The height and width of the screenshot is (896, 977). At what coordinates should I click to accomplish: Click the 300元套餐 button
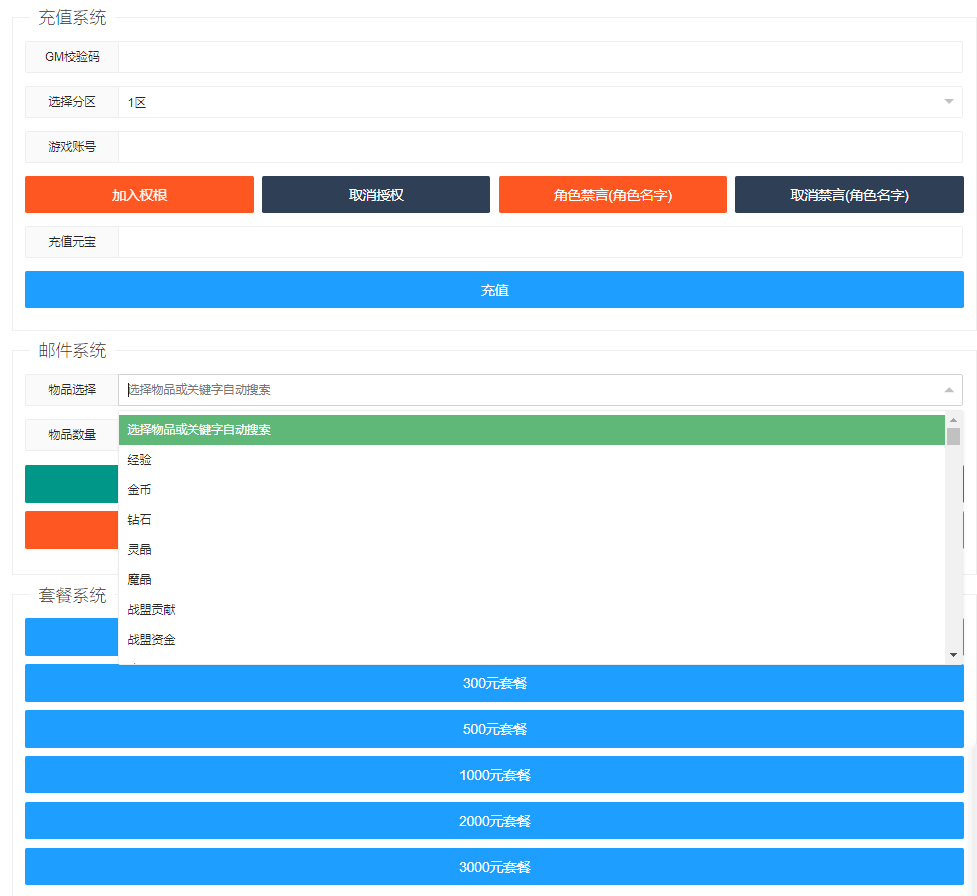tap(494, 684)
